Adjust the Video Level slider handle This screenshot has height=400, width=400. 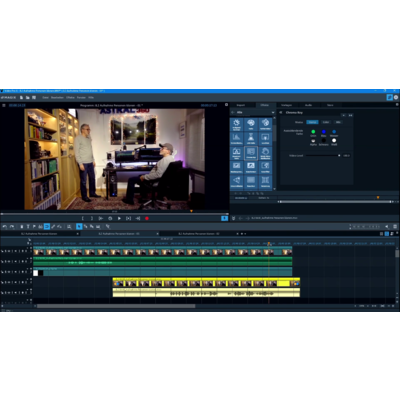point(339,155)
